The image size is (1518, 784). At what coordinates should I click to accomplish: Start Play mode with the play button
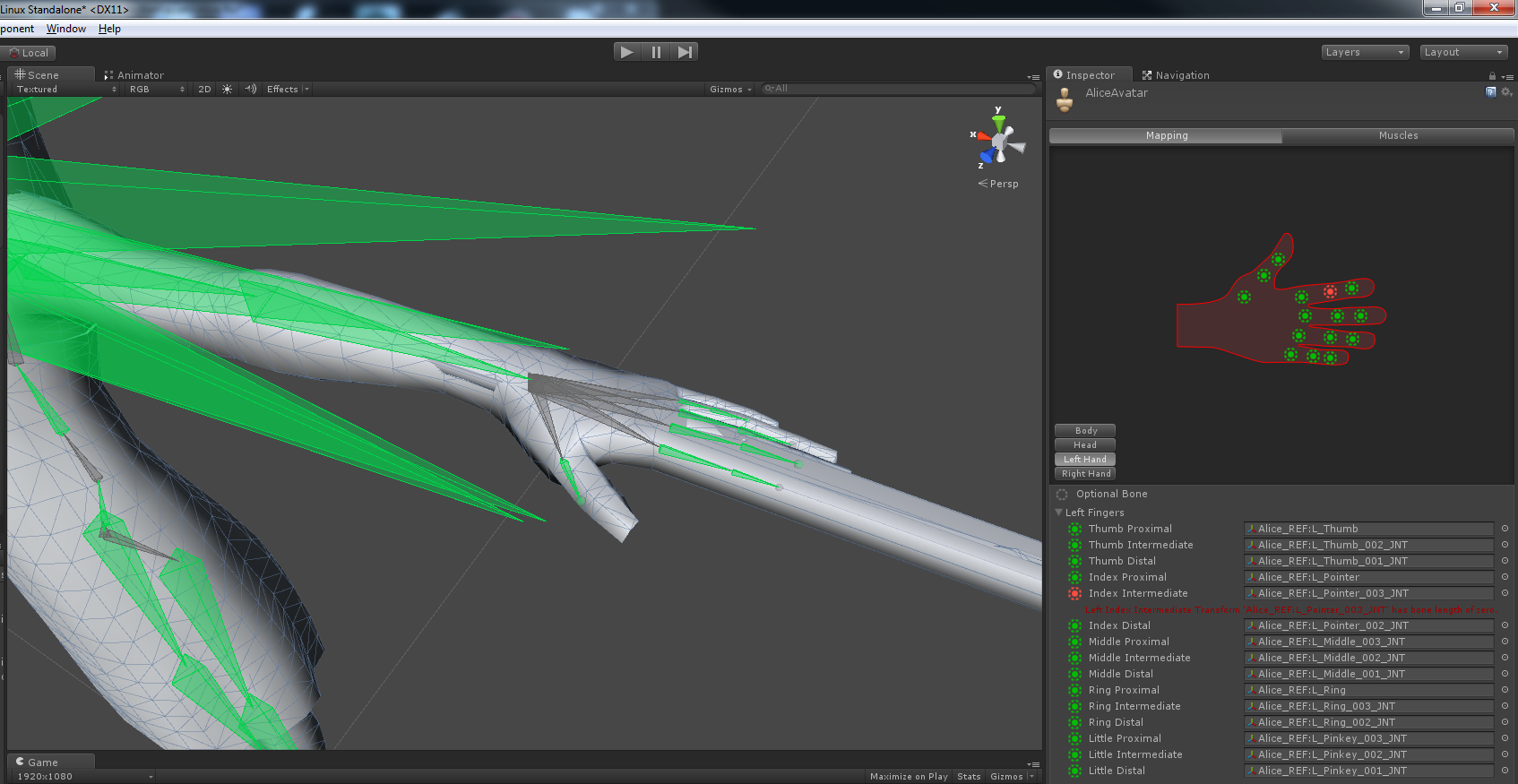click(x=627, y=52)
